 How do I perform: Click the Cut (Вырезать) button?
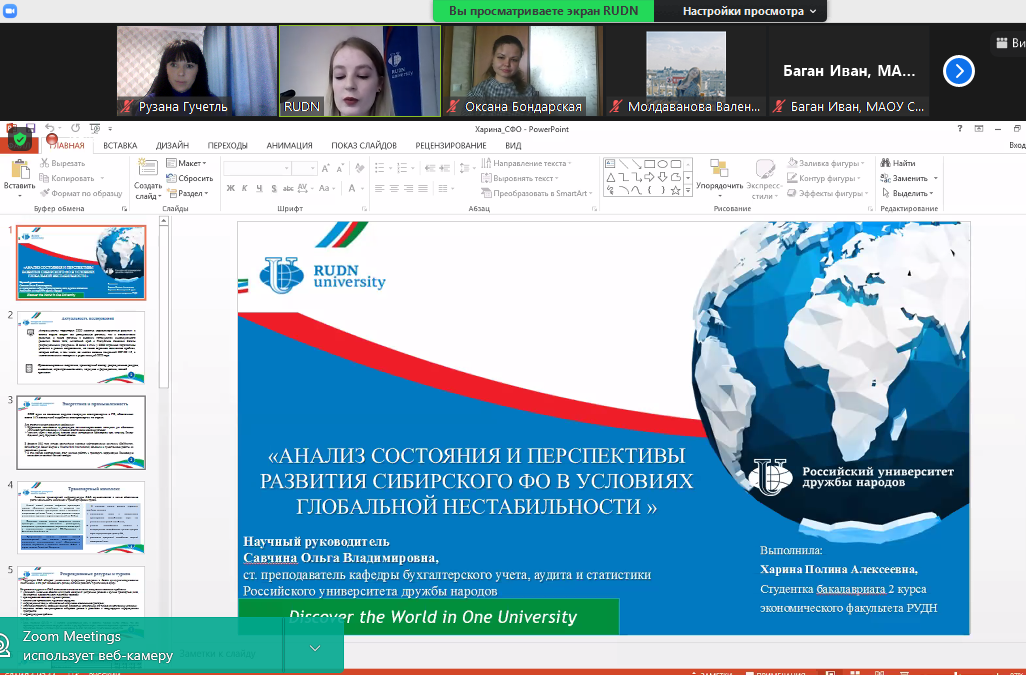point(63,163)
